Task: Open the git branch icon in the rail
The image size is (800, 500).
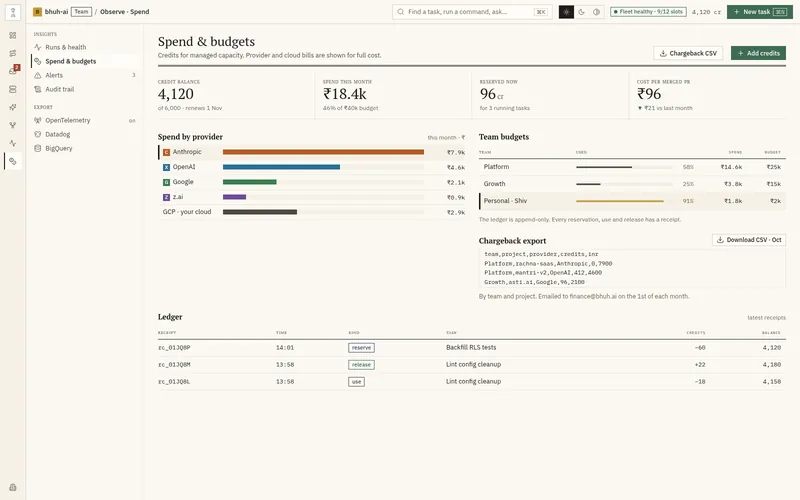Action: coord(13,125)
